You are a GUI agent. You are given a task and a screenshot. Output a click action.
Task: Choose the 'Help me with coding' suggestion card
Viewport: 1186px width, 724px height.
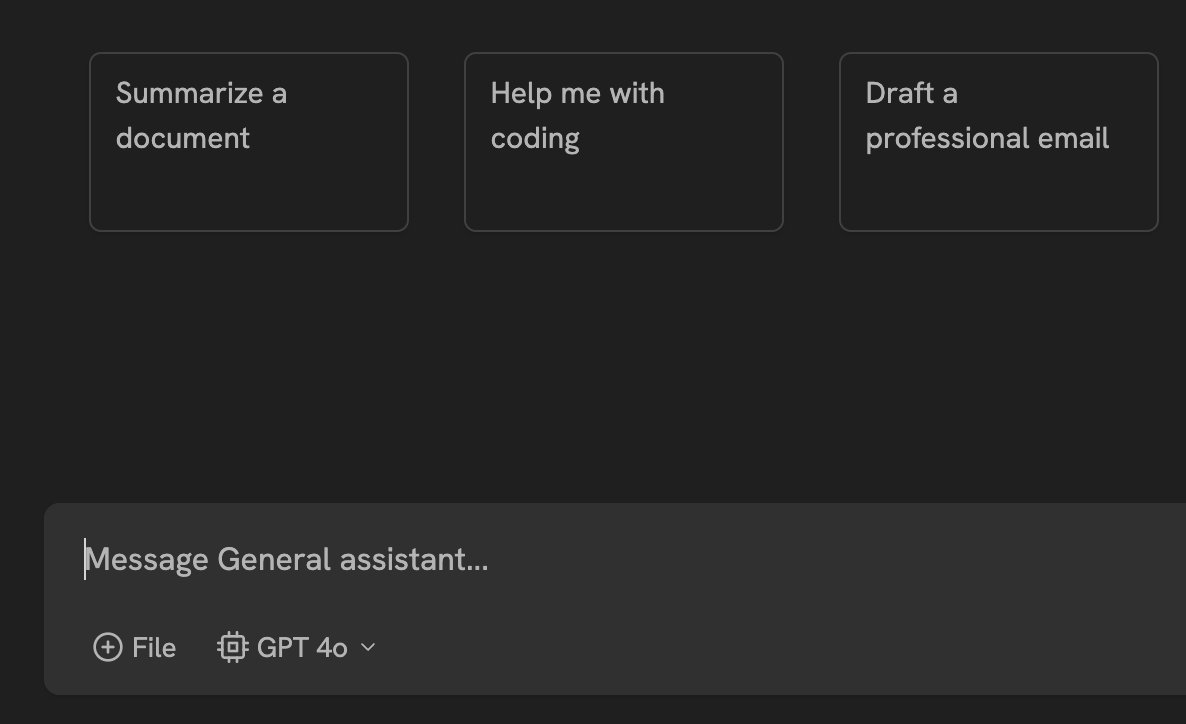pyautogui.click(x=623, y=142)
